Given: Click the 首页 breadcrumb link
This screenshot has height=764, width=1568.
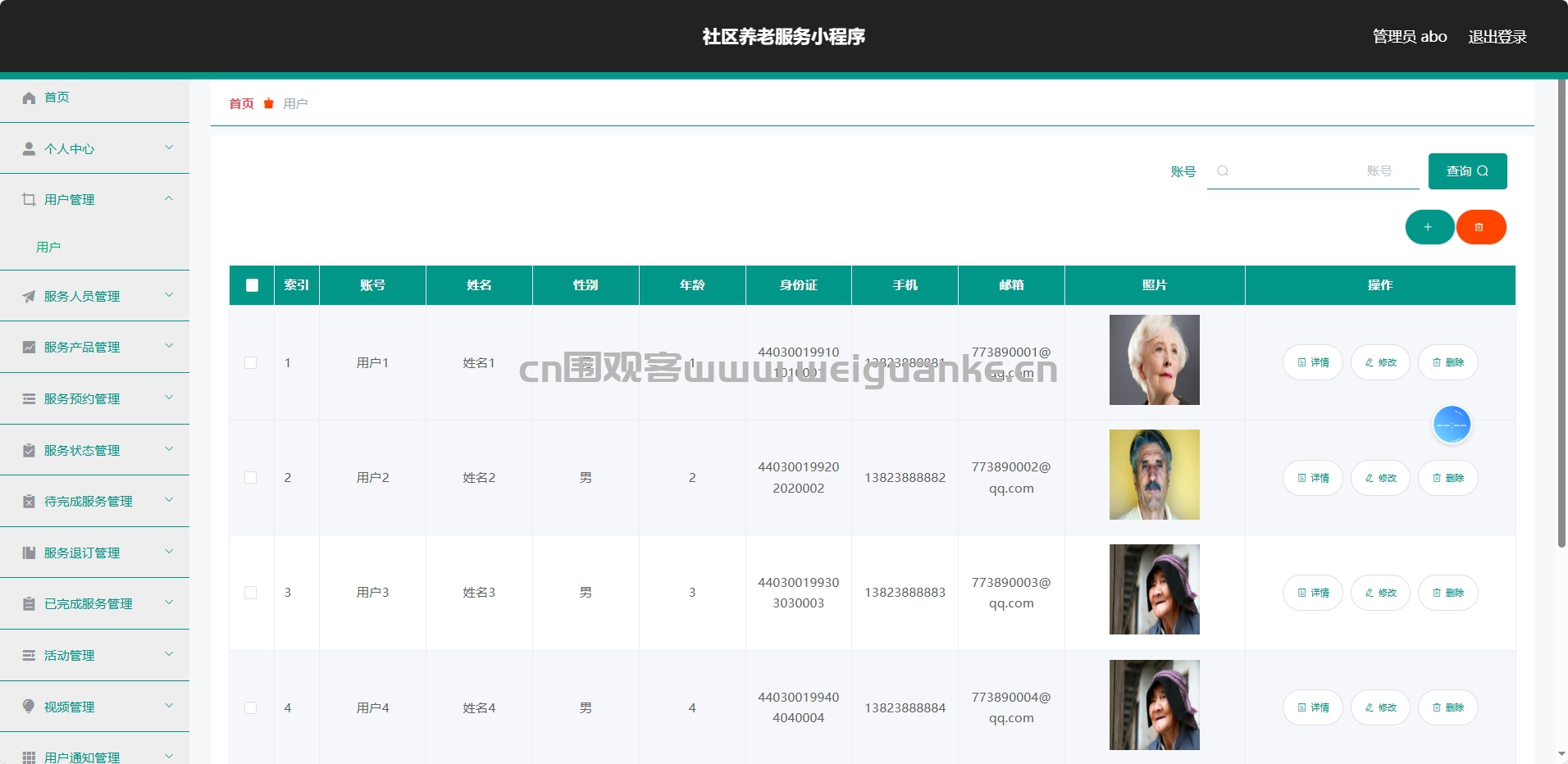Looking at the screenshot, I should pos(241,103).
